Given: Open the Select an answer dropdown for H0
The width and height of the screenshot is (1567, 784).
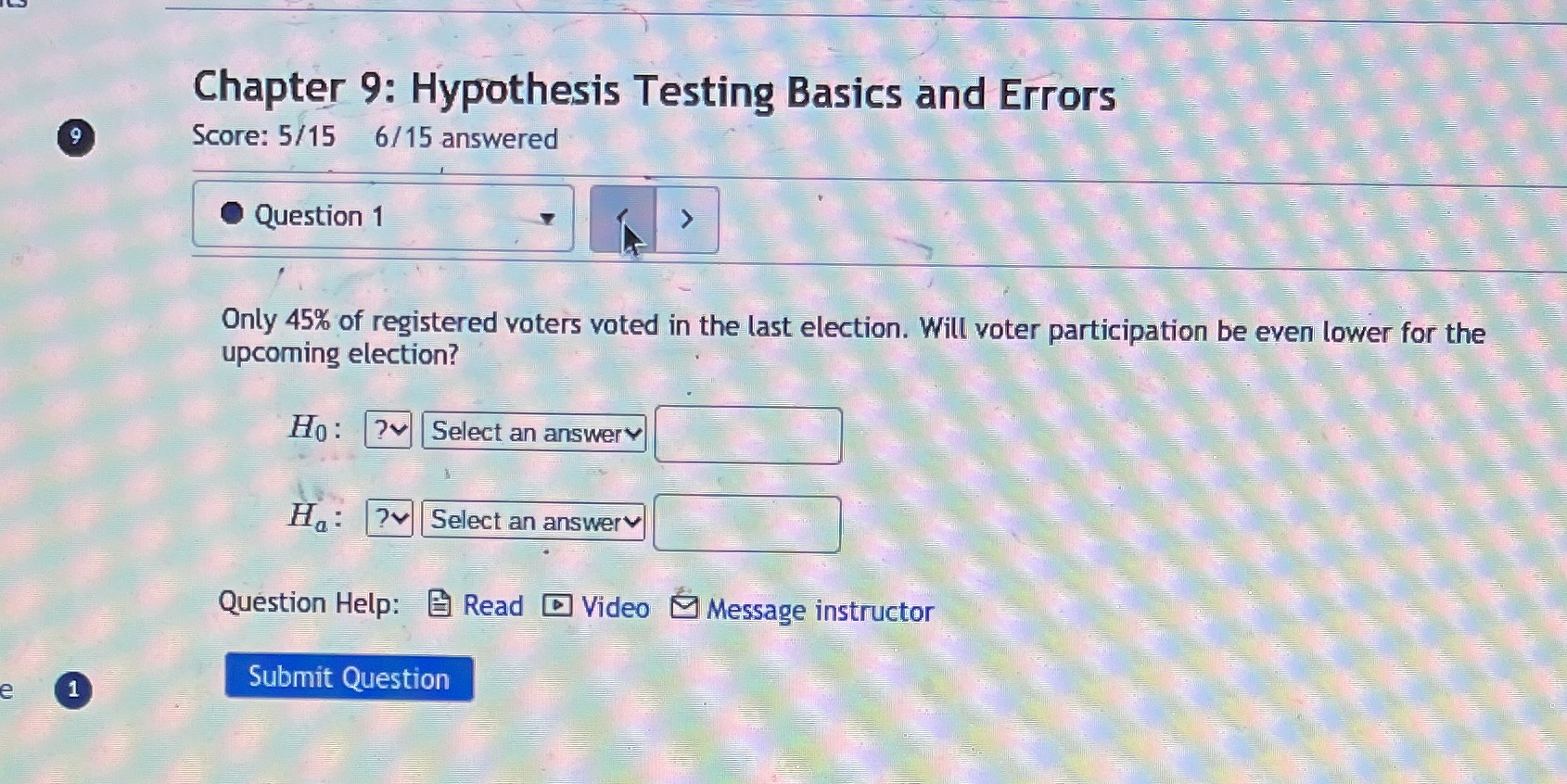Looking at the screenshot, I should click(x=533, y=432).
